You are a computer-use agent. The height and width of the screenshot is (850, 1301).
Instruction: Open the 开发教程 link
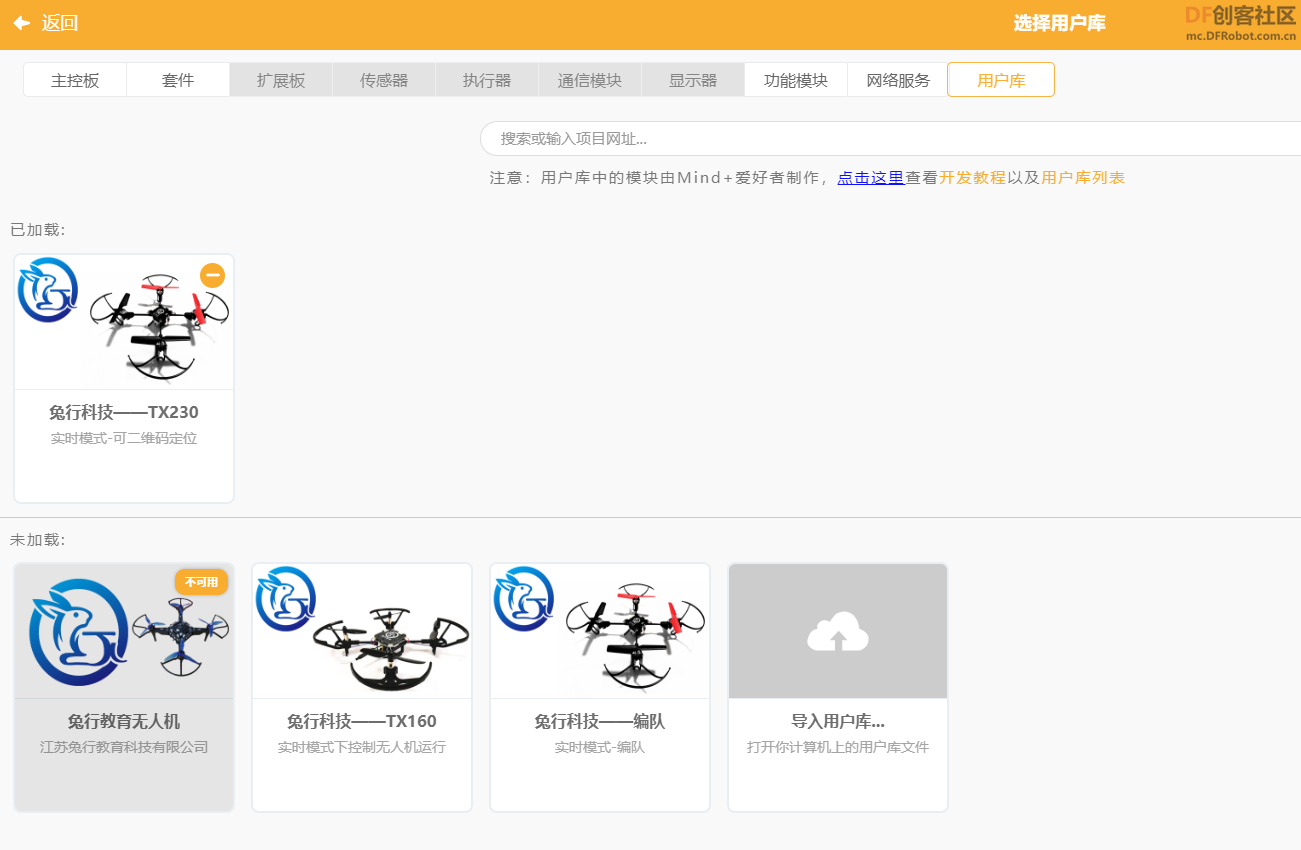click(973, 178)
